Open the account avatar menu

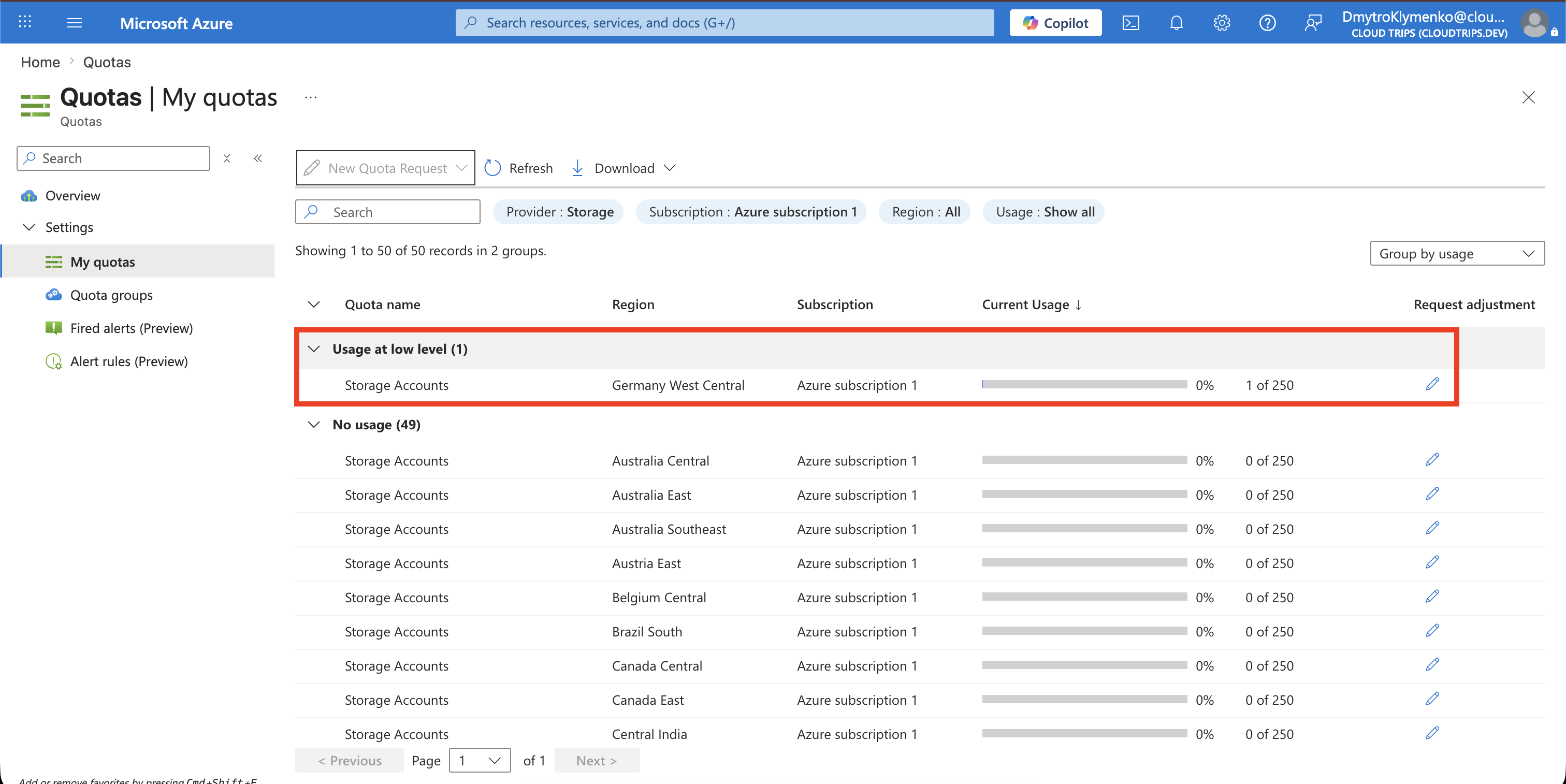coord(1535,23)
